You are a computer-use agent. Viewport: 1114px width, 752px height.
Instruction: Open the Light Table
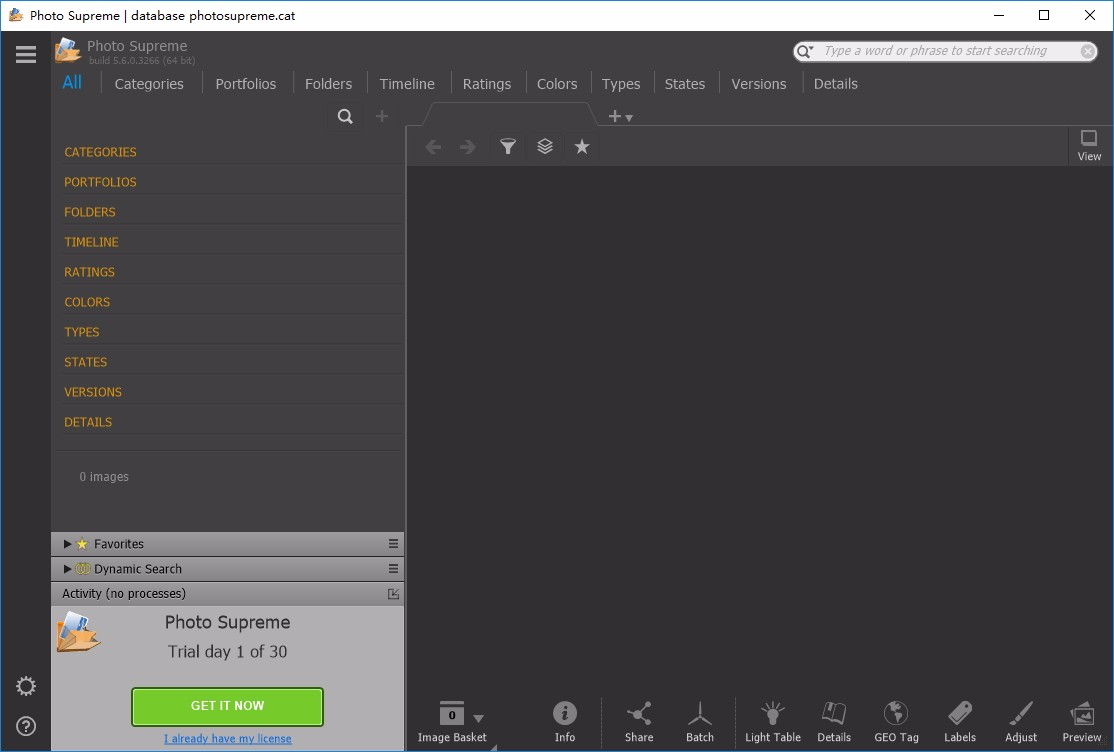[x=772, y=721]
